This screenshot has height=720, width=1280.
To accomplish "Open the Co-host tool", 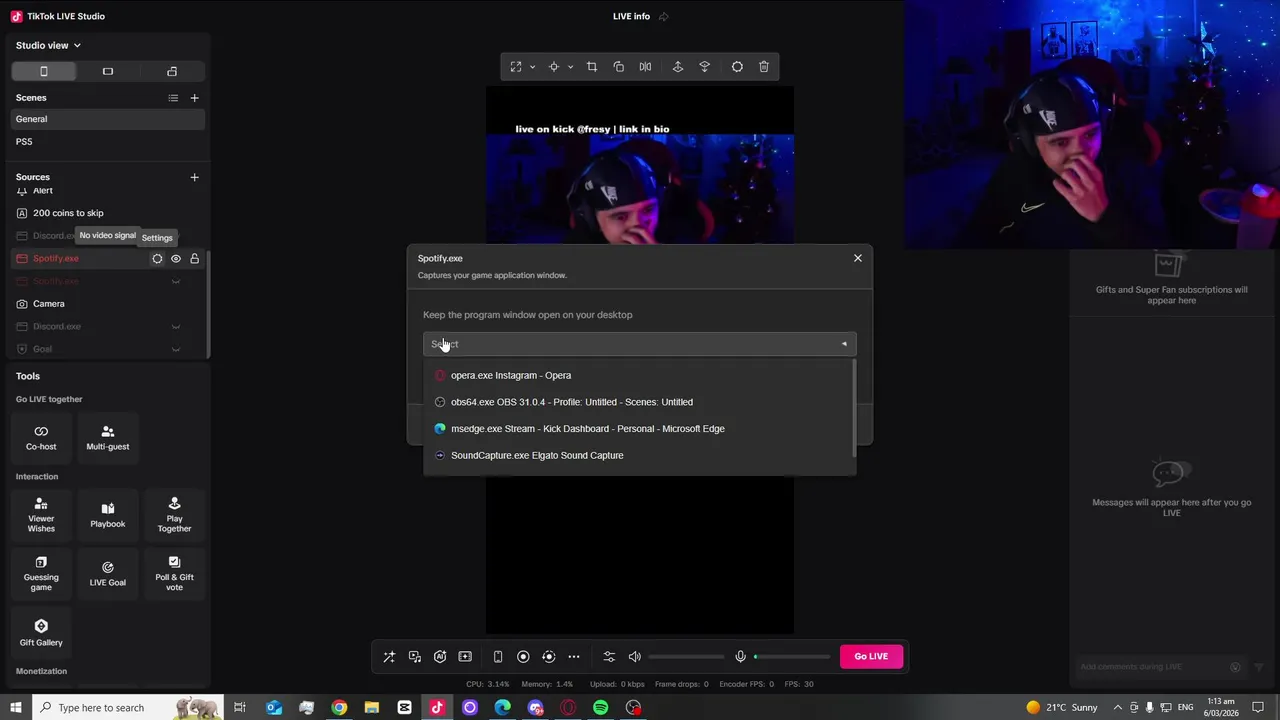I will coord(41,437).
